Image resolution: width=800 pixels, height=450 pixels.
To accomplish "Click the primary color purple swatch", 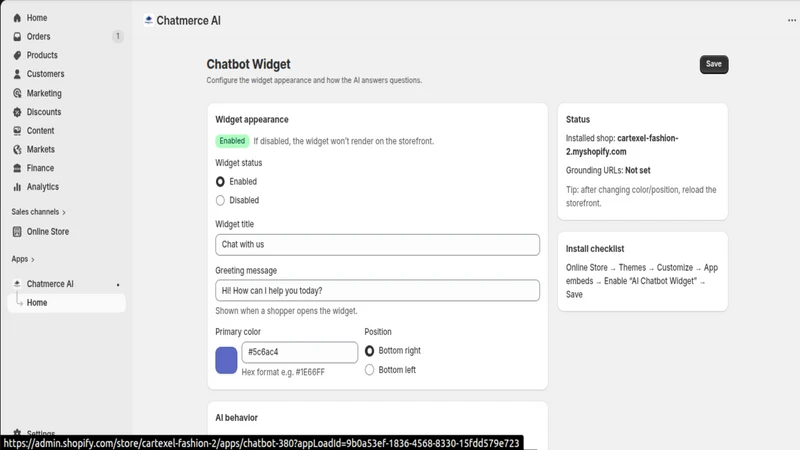I will 226,360.
